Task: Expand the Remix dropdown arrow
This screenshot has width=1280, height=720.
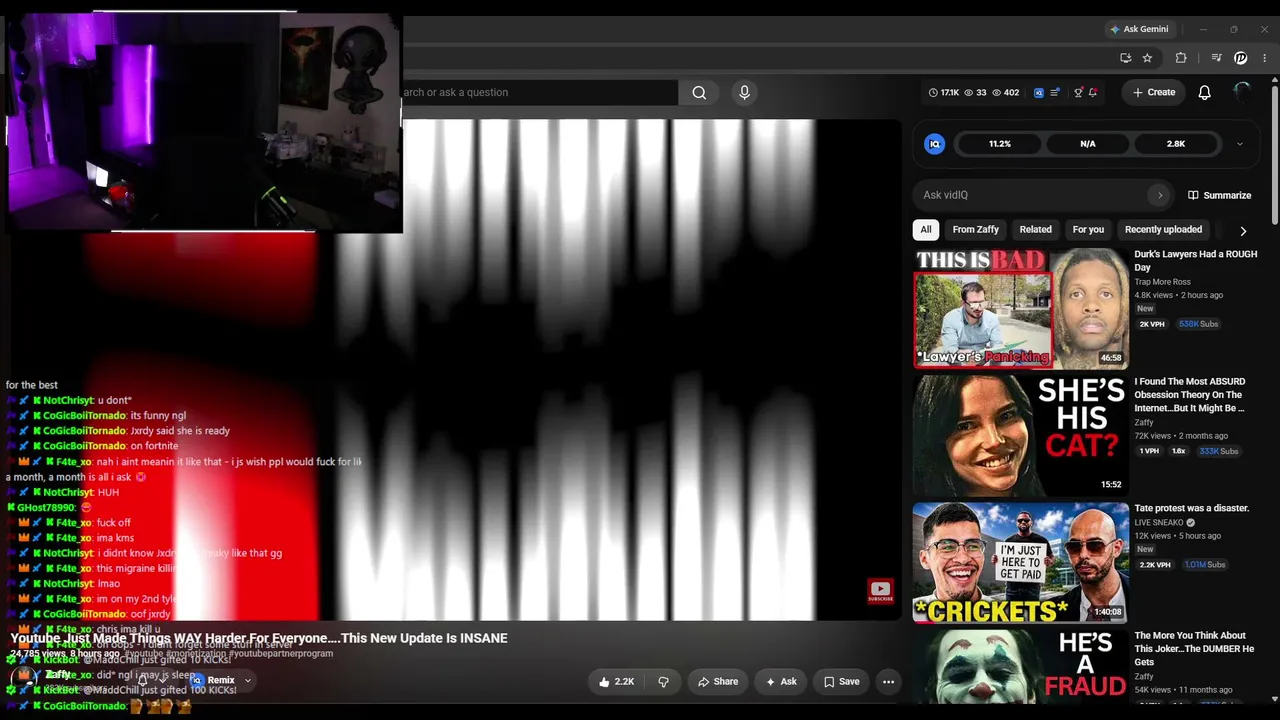Action: point(248,681)
